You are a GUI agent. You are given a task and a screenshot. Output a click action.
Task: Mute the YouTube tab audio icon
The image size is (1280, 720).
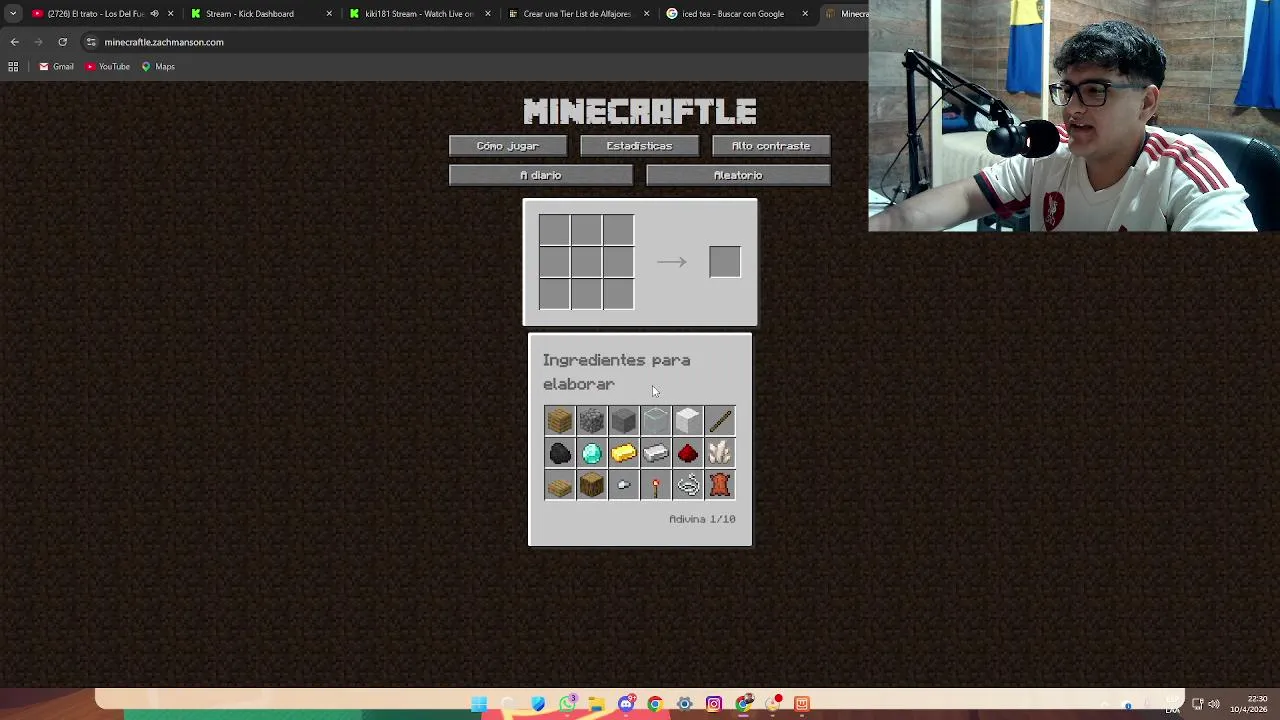pos(154,14)
